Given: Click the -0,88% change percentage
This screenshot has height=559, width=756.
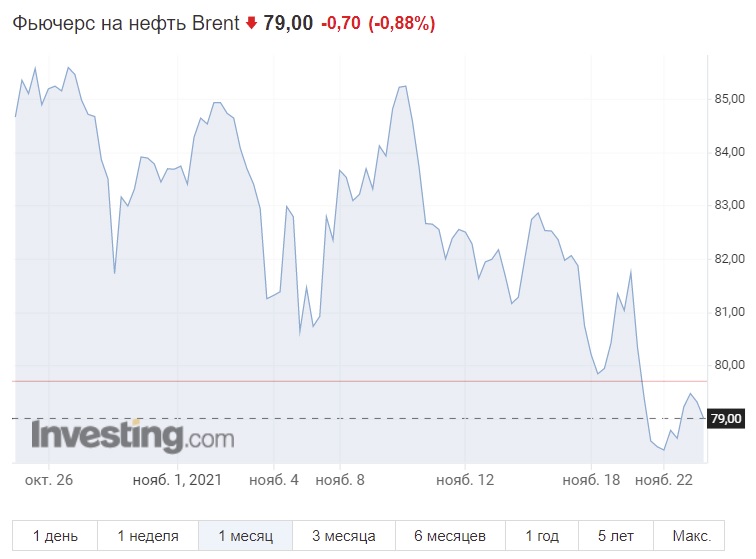Looking at the screenshot, I should tap(402, 23).
